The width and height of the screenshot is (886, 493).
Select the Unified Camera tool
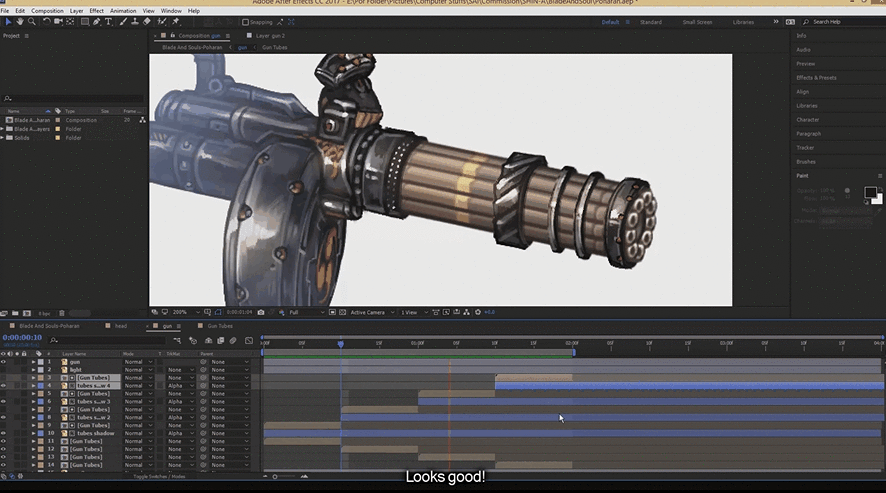pos(58,21)
